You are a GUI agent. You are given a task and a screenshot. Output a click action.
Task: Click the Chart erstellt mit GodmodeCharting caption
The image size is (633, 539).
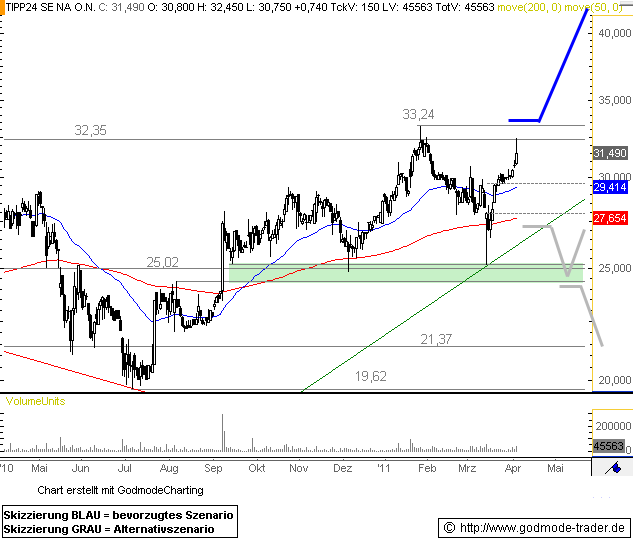click(x=120, y=490)
